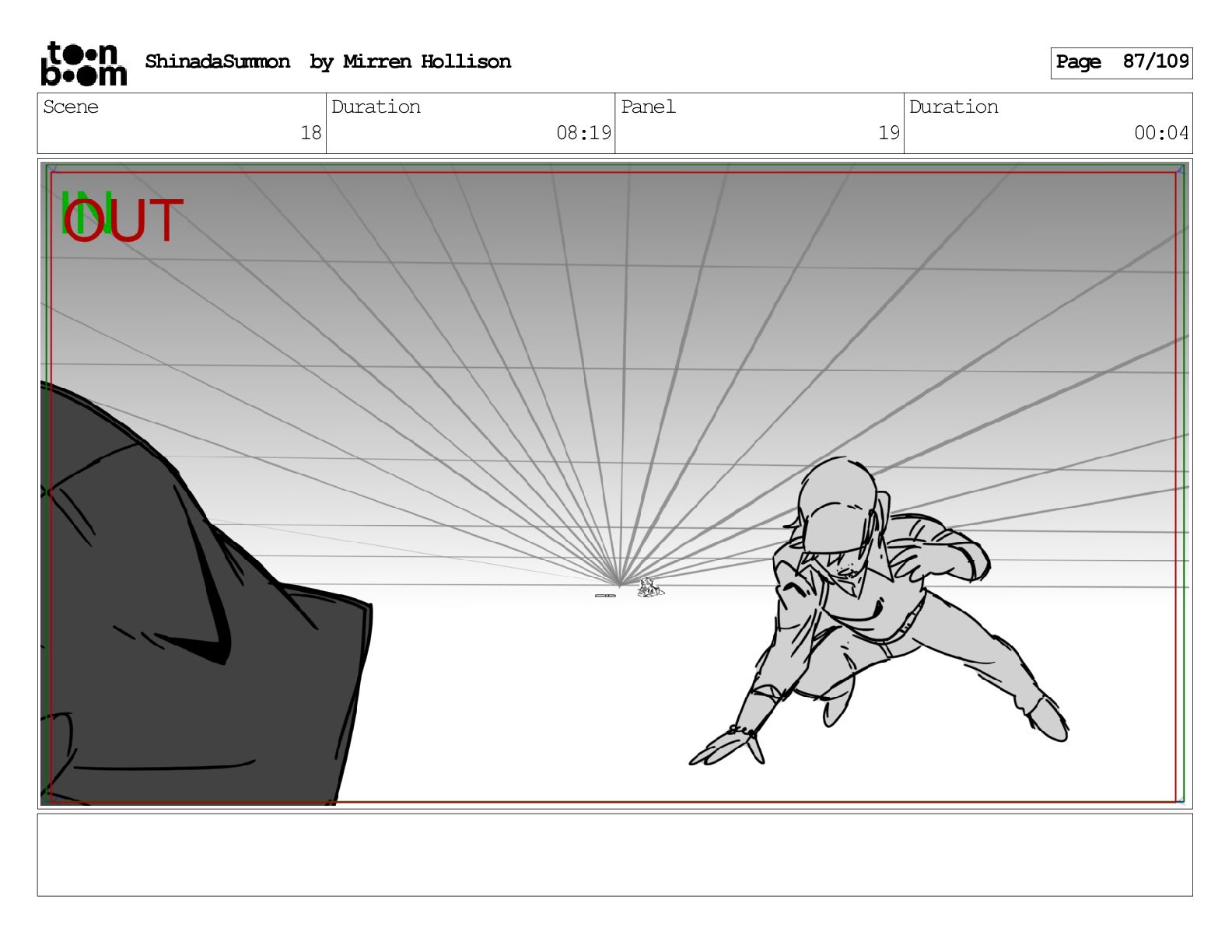This screenshot has height=952, width=1232.
Task: Click the 'Panel' header label
Action: click(648, 107)
